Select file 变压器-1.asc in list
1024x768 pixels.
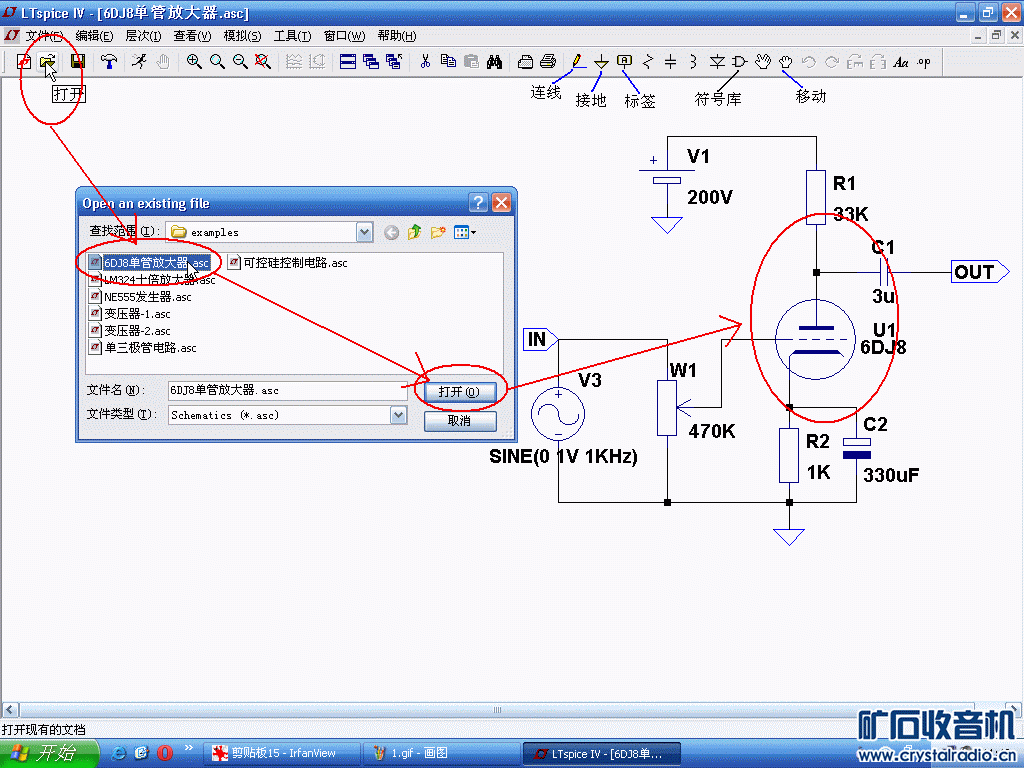click(130, 313)
